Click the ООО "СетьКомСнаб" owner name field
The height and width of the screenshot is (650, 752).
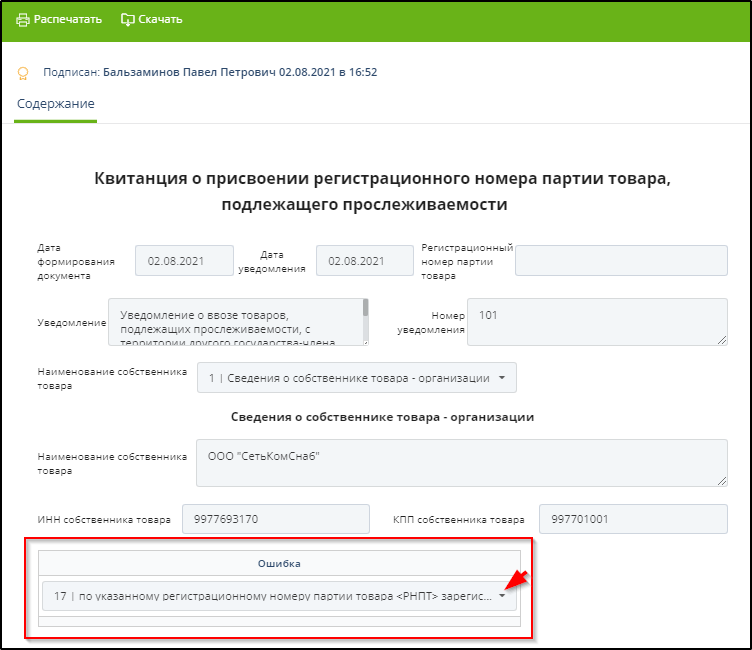coord(460,462)
